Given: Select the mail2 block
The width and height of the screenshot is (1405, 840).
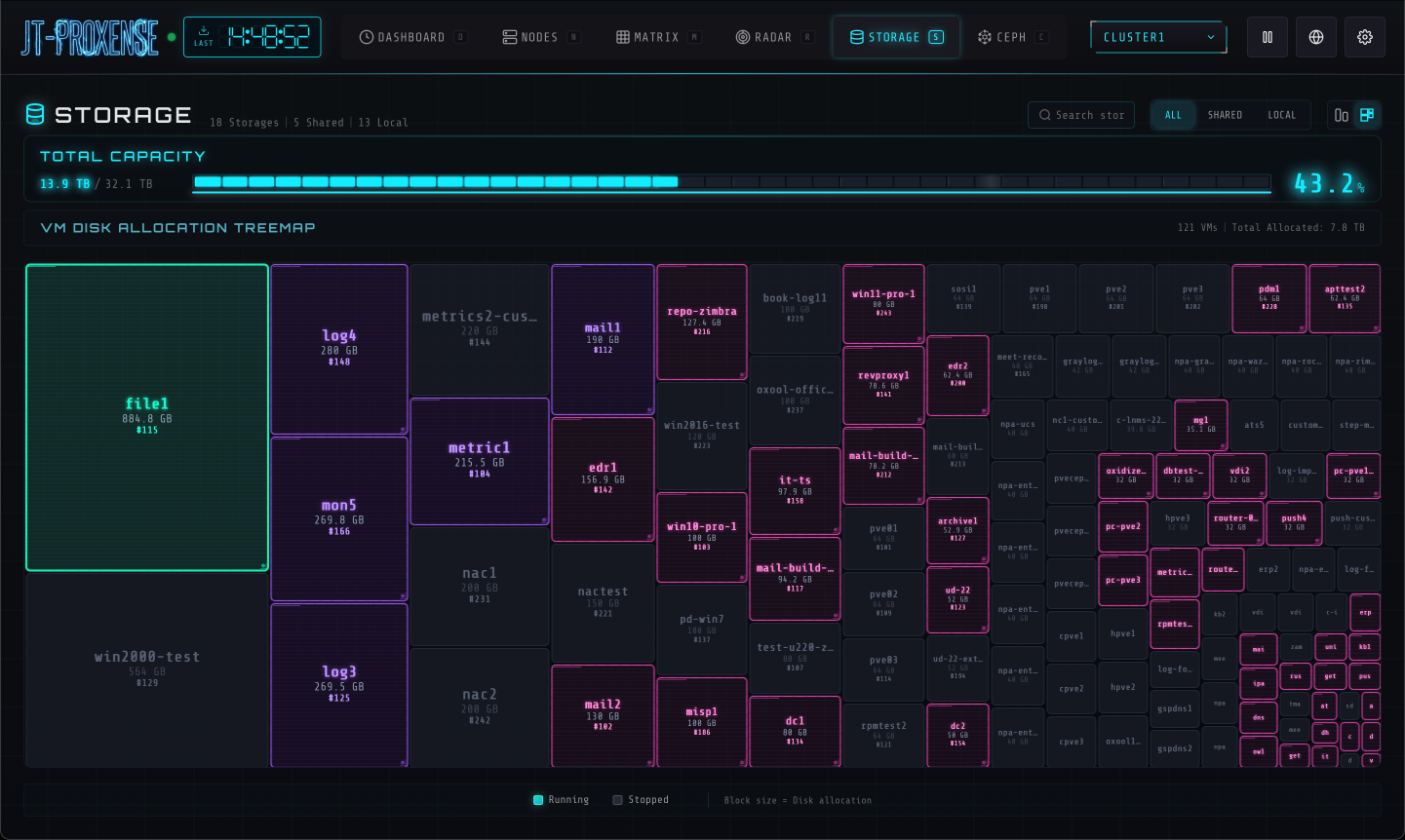Looking at the screenshot, I should click(x=603, y=715).
